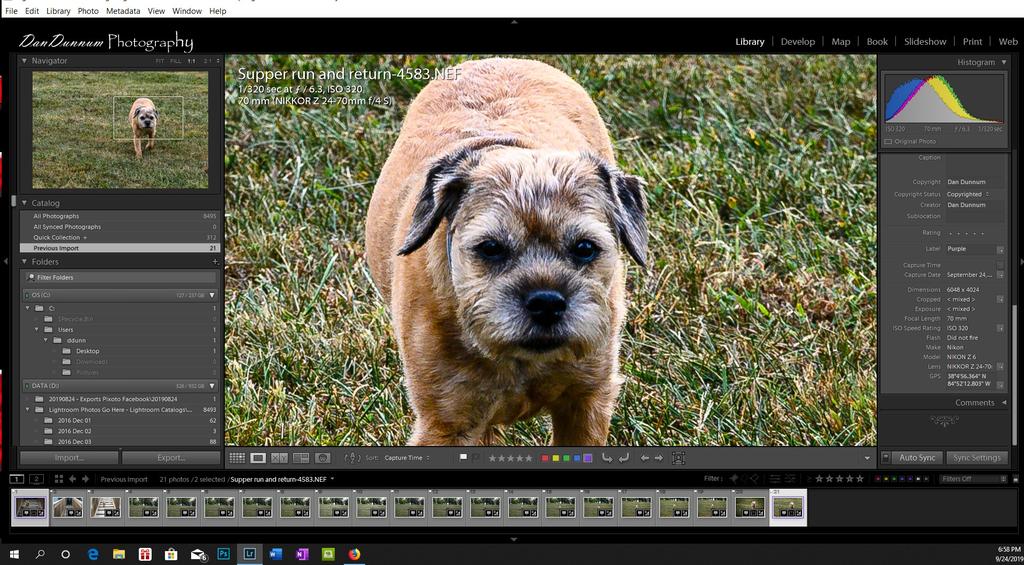Toggle Auto Sync switch beside the button
Viewport: 1024px width, 565px height.
[x=886, y=458]
